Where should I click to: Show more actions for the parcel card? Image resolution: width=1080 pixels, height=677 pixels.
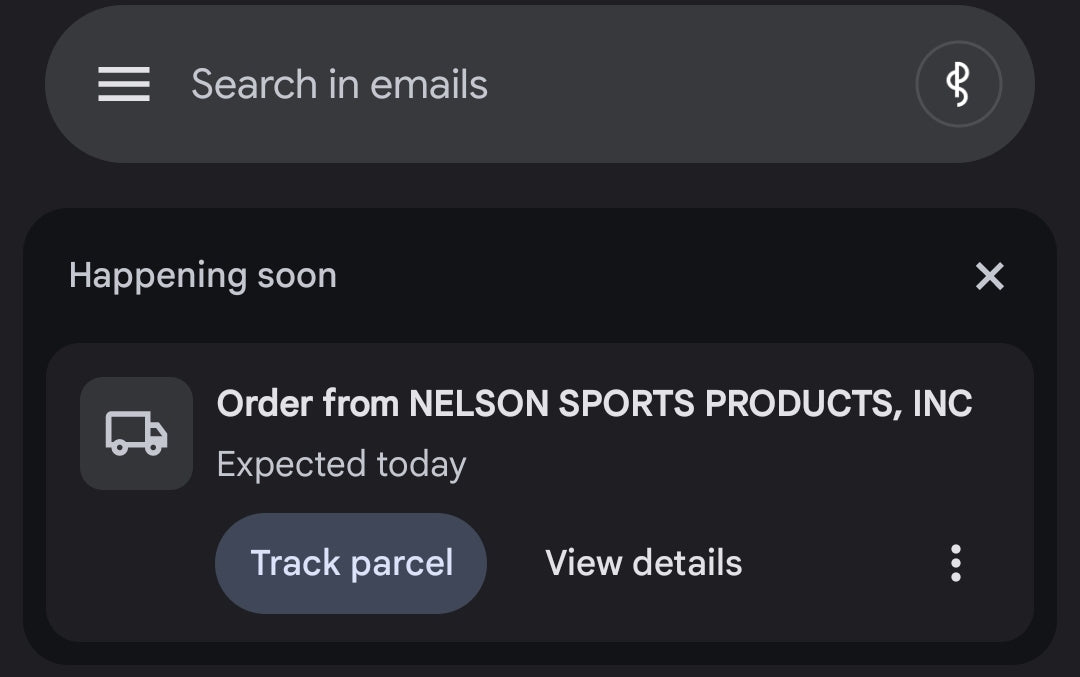[956, 563]
